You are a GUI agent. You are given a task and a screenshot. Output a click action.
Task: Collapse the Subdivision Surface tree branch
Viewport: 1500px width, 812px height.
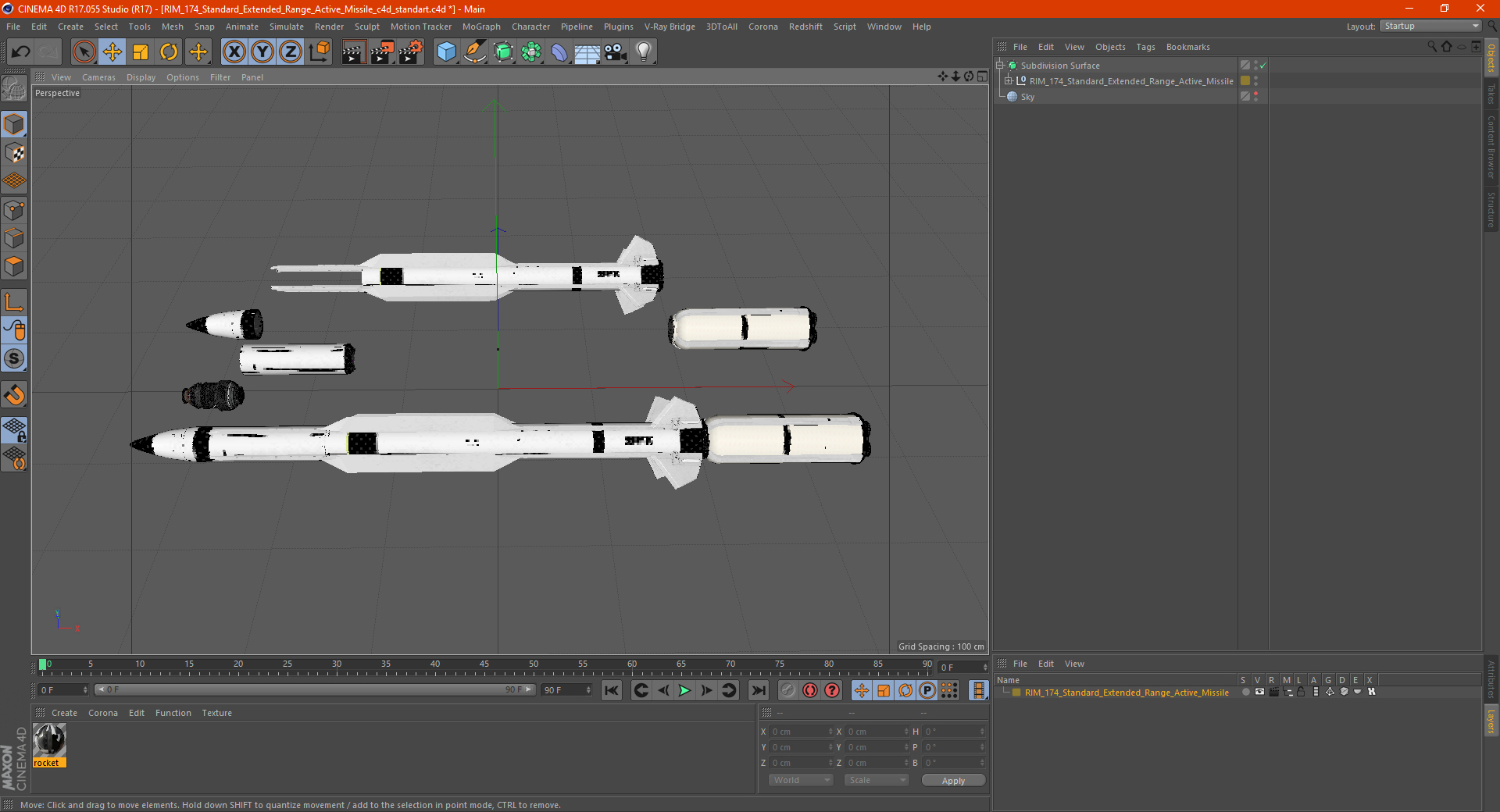click(x=1001, y=66)
